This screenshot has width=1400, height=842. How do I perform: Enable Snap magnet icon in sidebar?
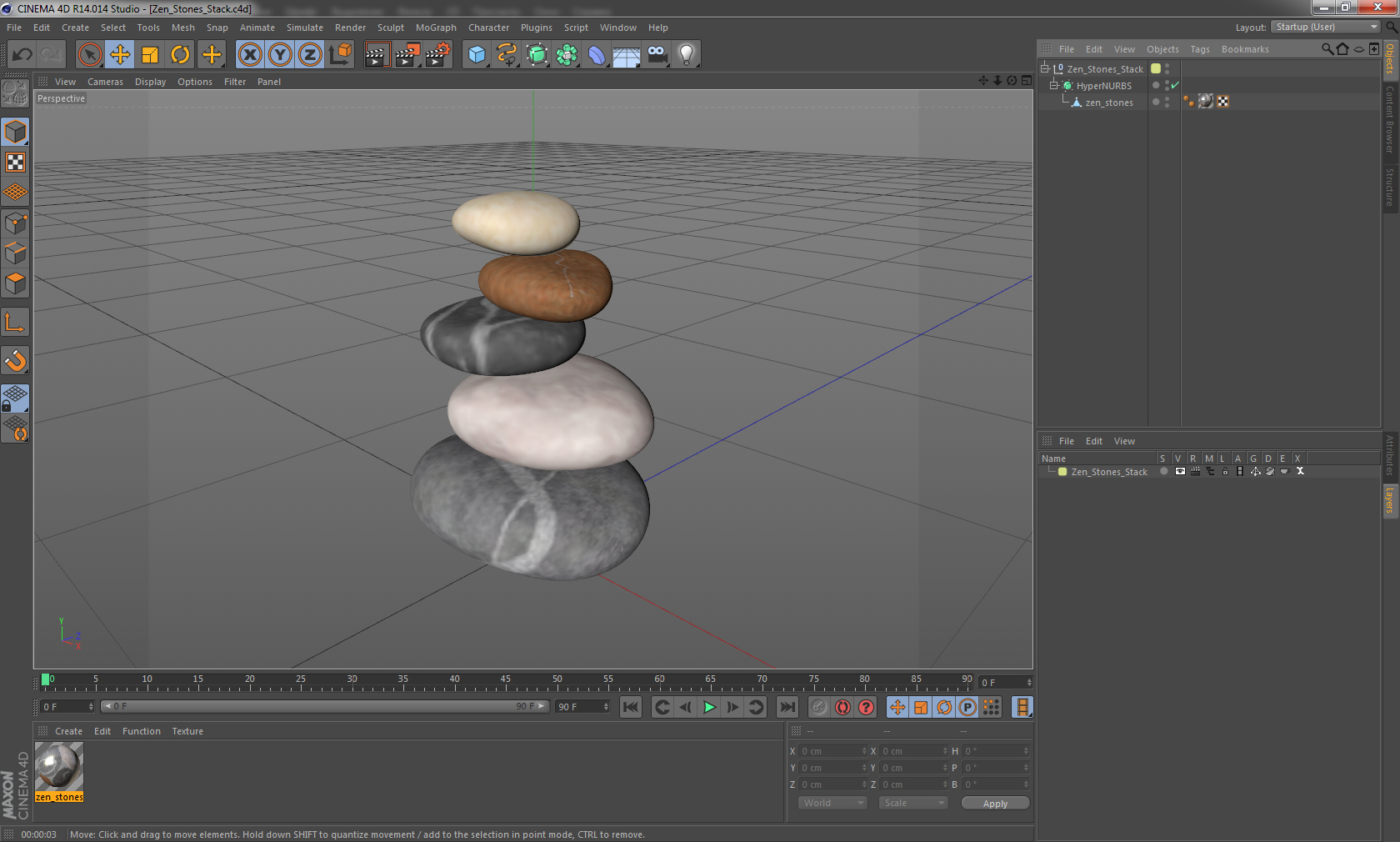(16, 361)
